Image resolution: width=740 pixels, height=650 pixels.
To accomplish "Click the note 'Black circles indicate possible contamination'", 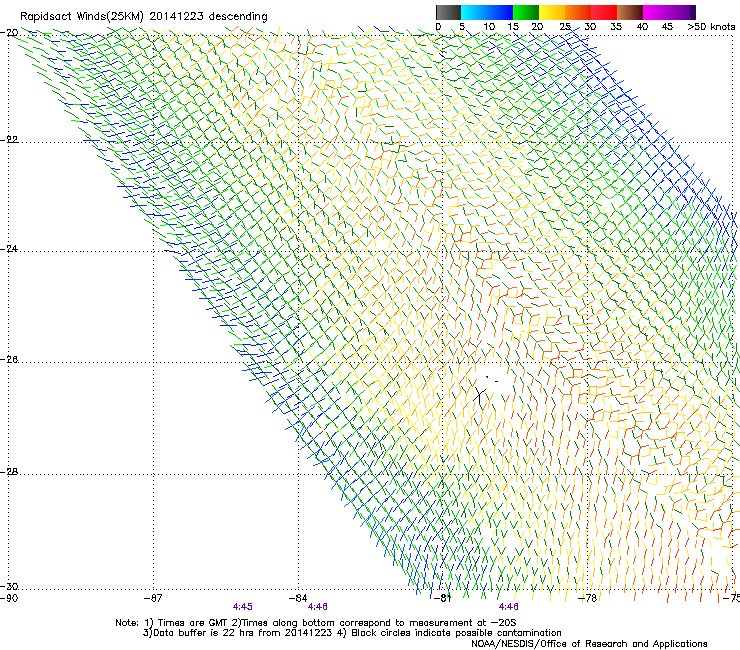I will (456, 633).
